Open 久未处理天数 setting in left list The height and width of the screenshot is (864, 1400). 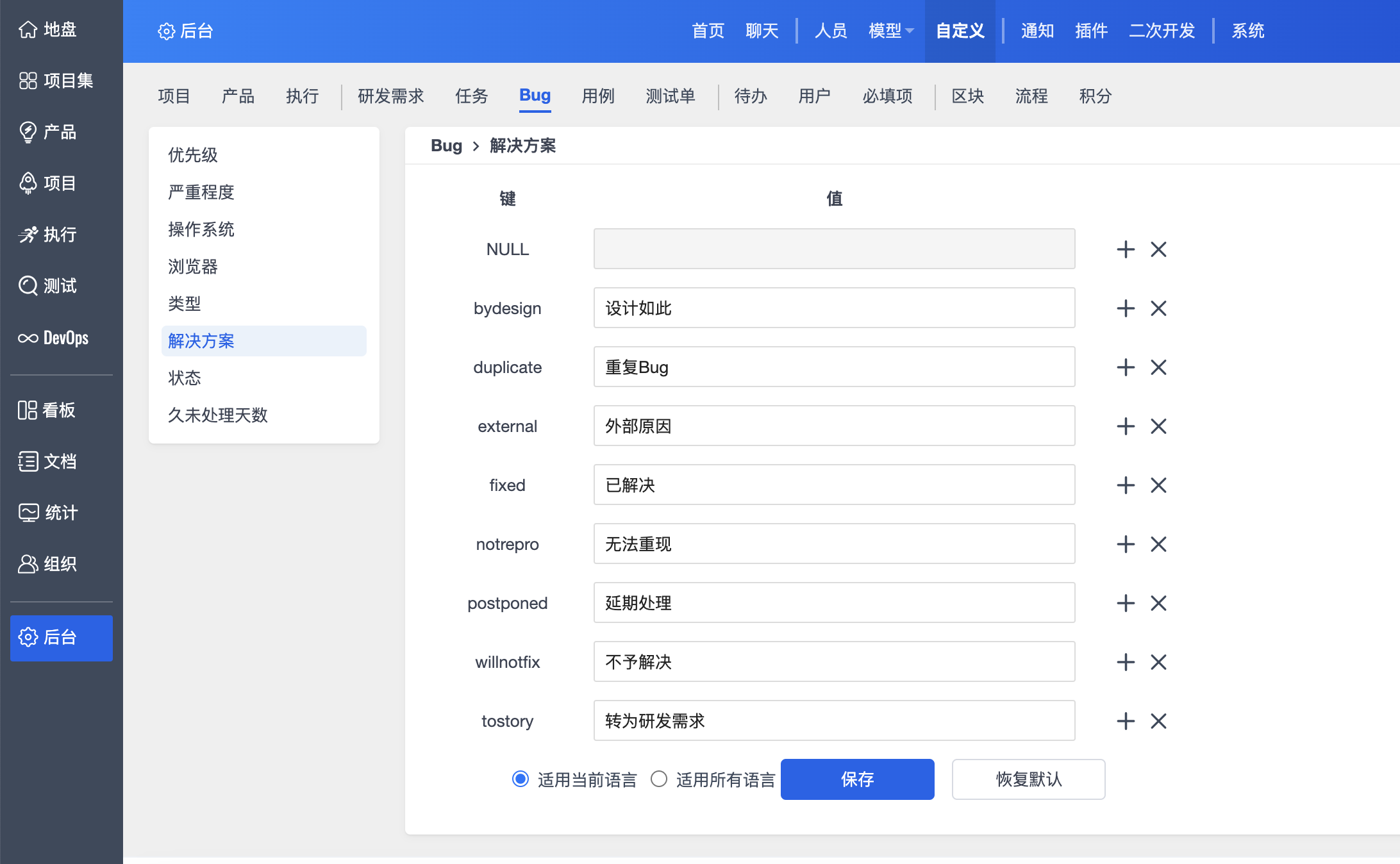(x=218, y=415)
